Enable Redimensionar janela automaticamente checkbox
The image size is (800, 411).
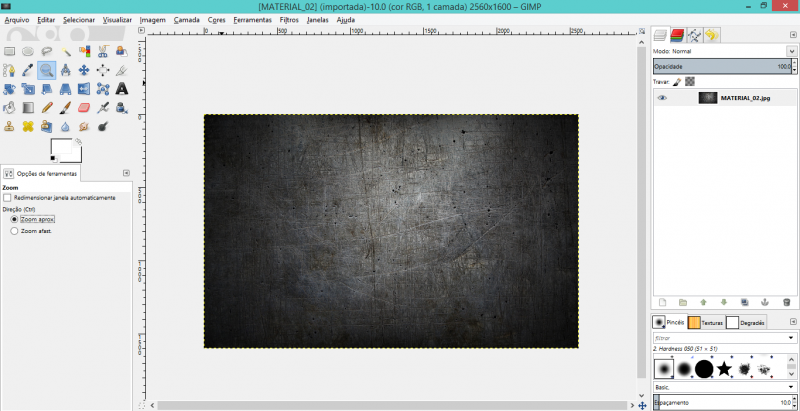7,198
